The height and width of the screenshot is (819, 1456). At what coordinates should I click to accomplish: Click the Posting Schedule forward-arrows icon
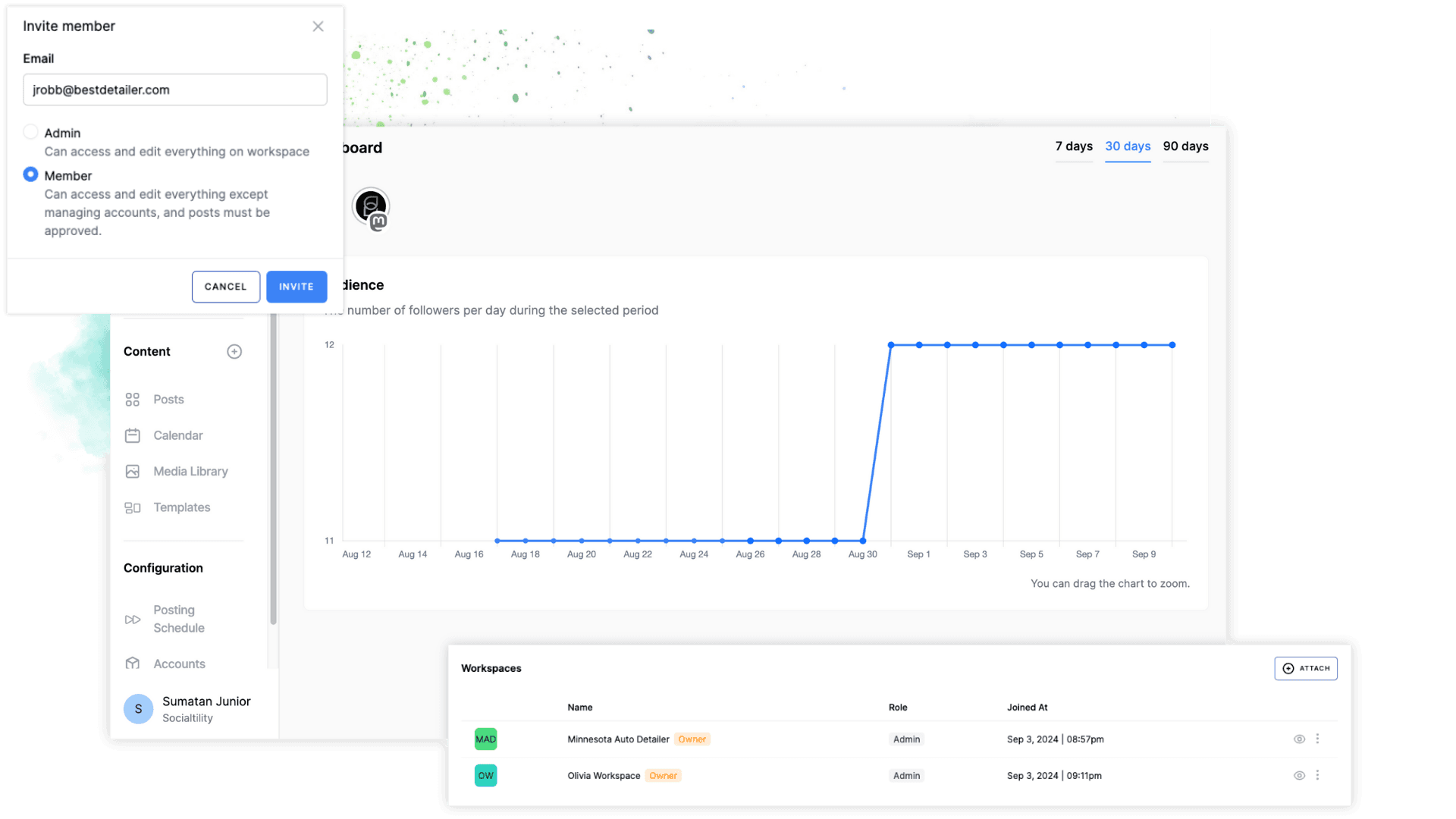(x=133, y=620)
